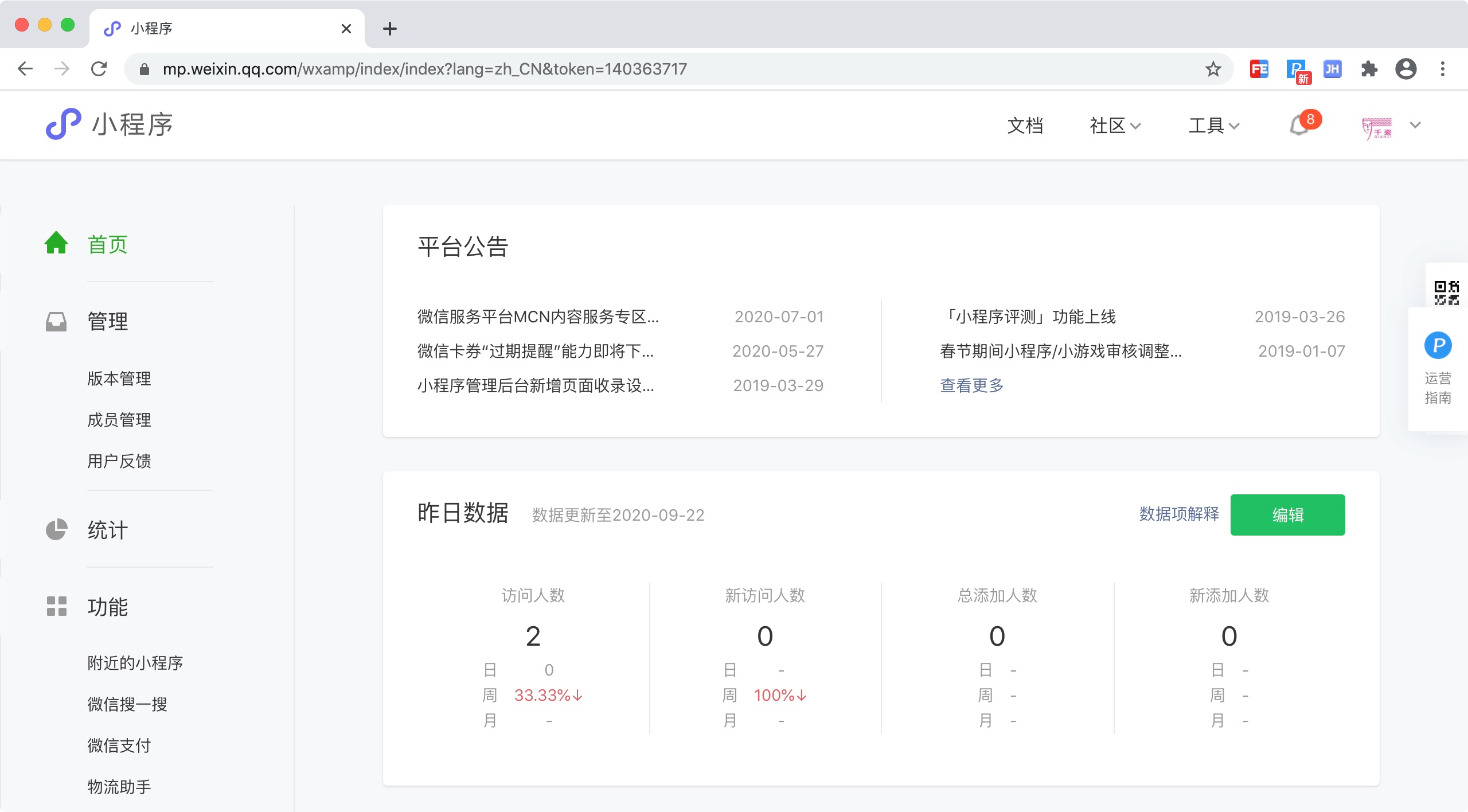Expand the 工具 dropdown menu
Screen dimensions: 1468x812
[x=1213, y=126]
